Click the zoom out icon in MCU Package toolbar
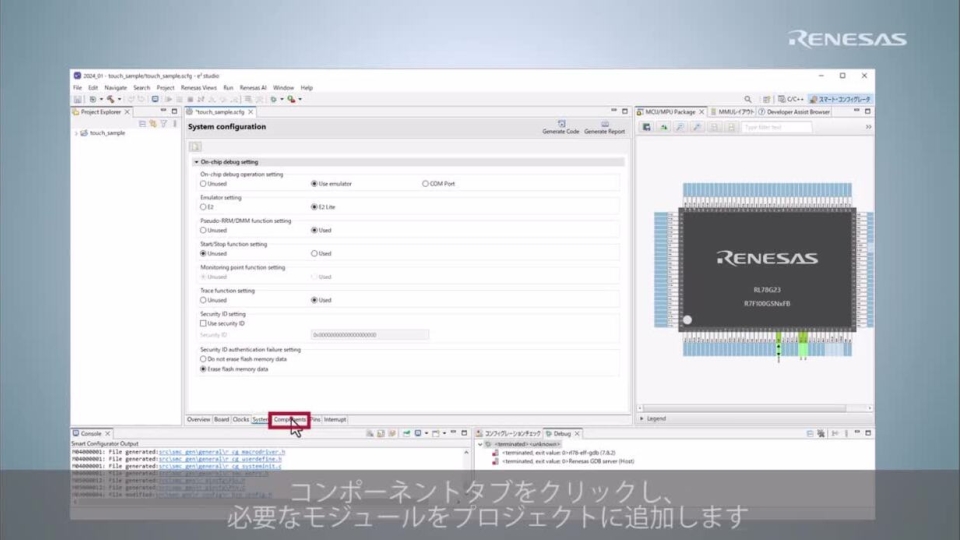This screenshot has width=960, height=540. [697, 127]
